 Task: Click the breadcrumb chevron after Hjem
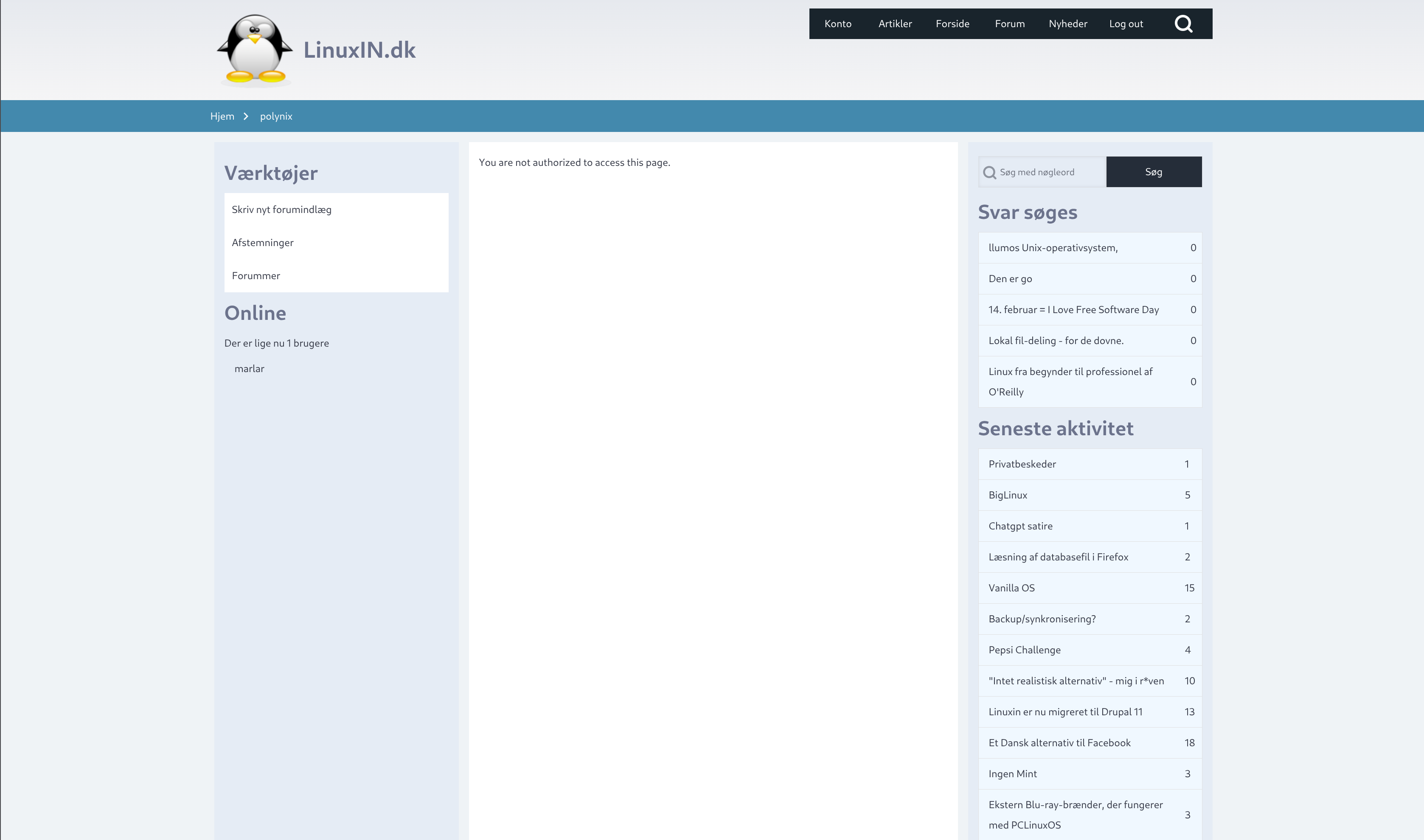246,116
